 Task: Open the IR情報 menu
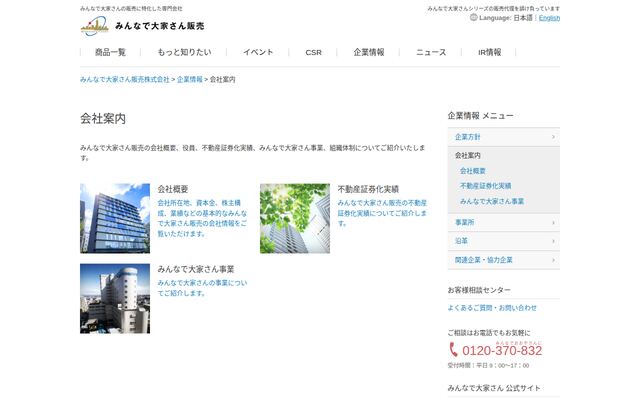[x=489, y=52]
